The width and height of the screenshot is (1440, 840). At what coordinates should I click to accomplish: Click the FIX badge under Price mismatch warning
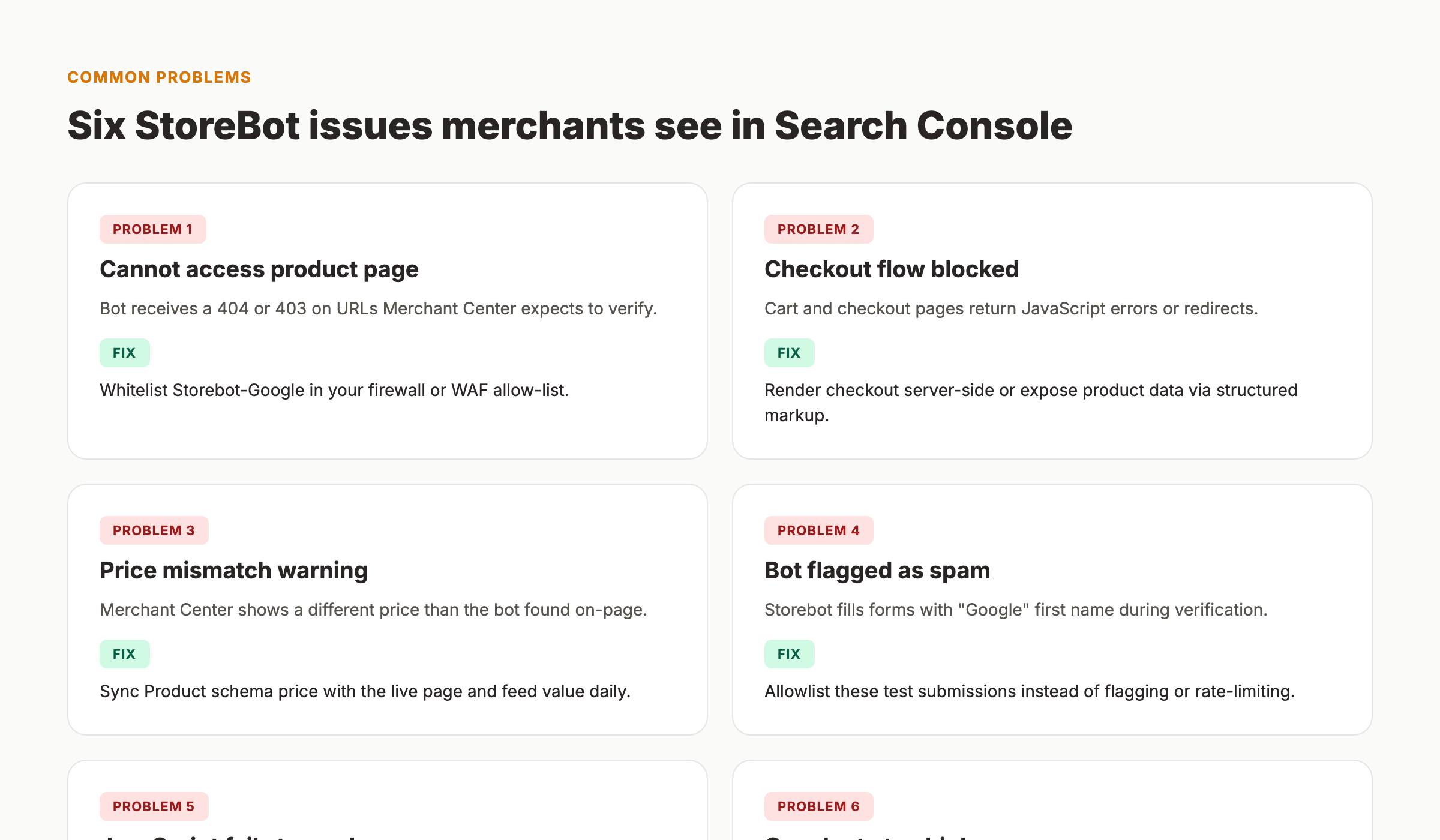point(125,654)
